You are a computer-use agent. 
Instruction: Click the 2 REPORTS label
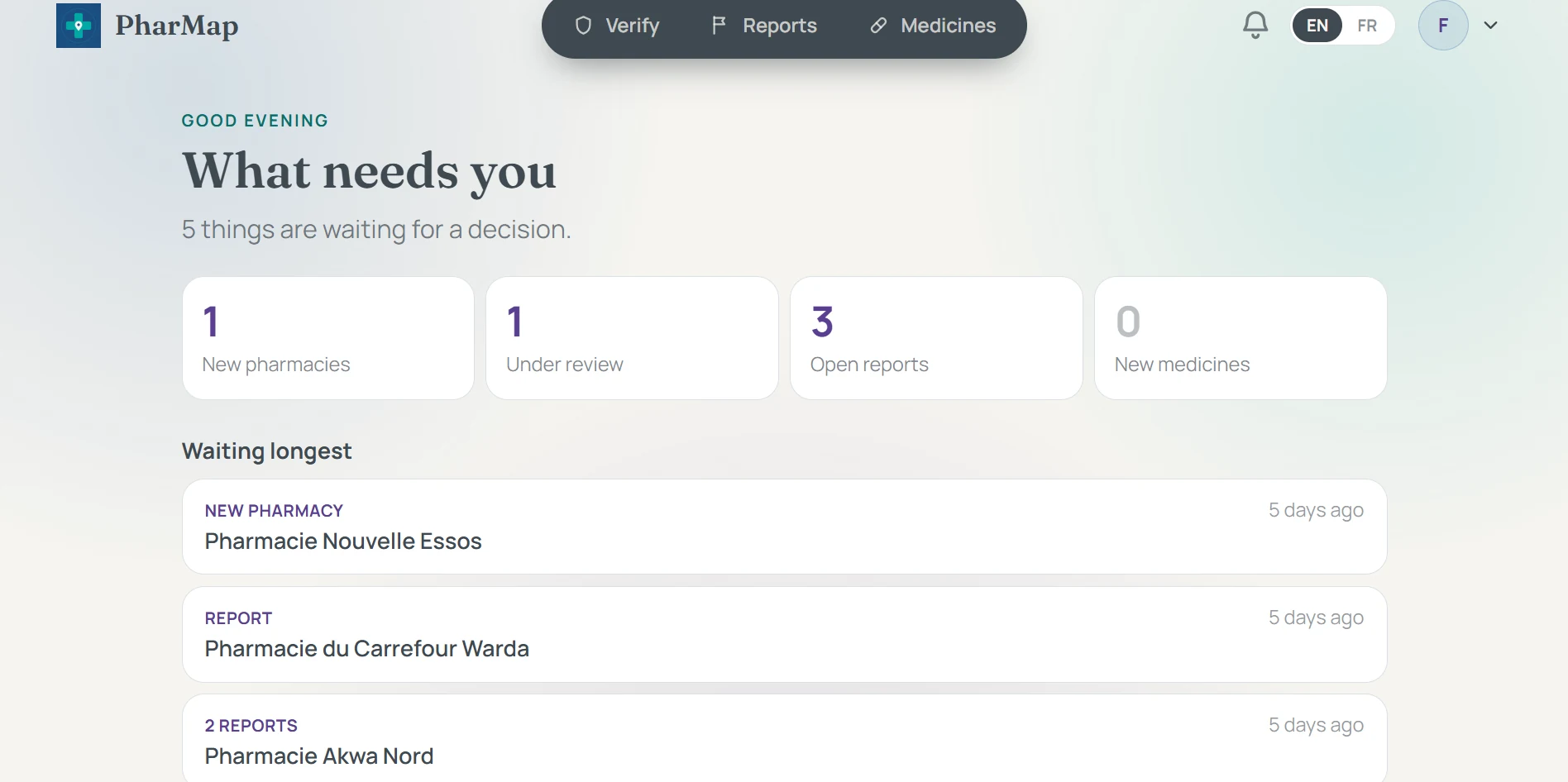click(x=251, y=726)
